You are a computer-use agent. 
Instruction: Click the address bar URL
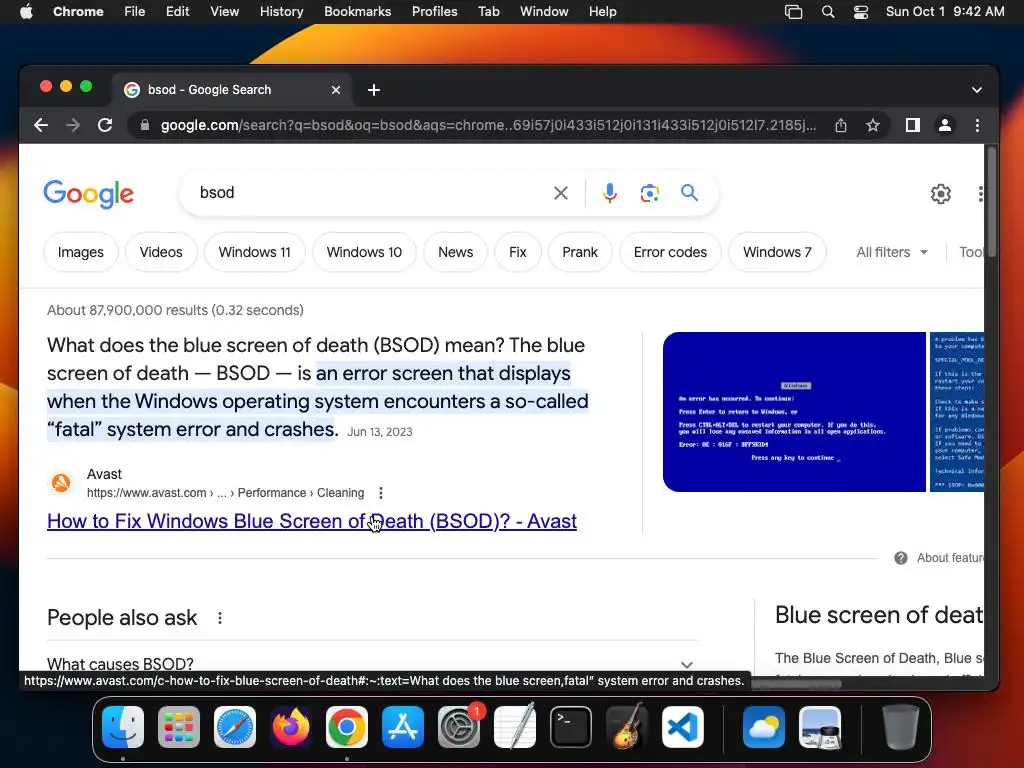pyautogui.click(x=488, y=125)
